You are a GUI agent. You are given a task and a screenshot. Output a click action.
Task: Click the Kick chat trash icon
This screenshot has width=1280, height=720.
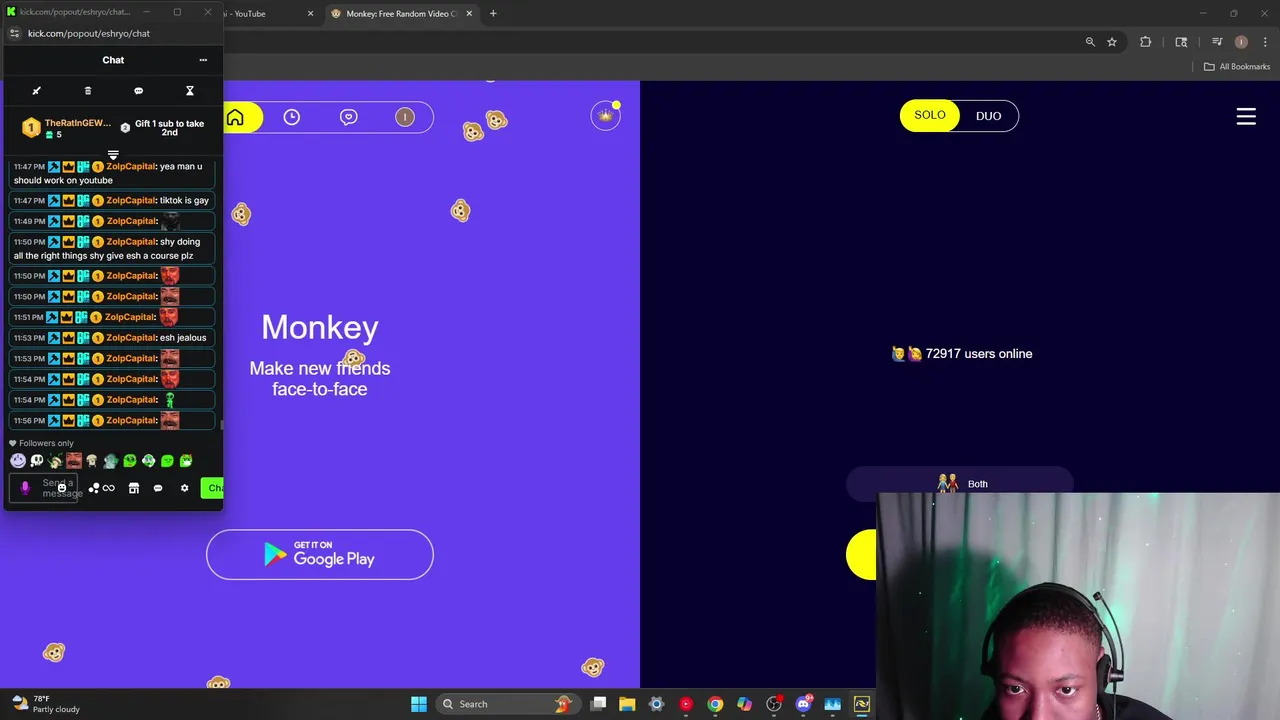click(87, 91)
